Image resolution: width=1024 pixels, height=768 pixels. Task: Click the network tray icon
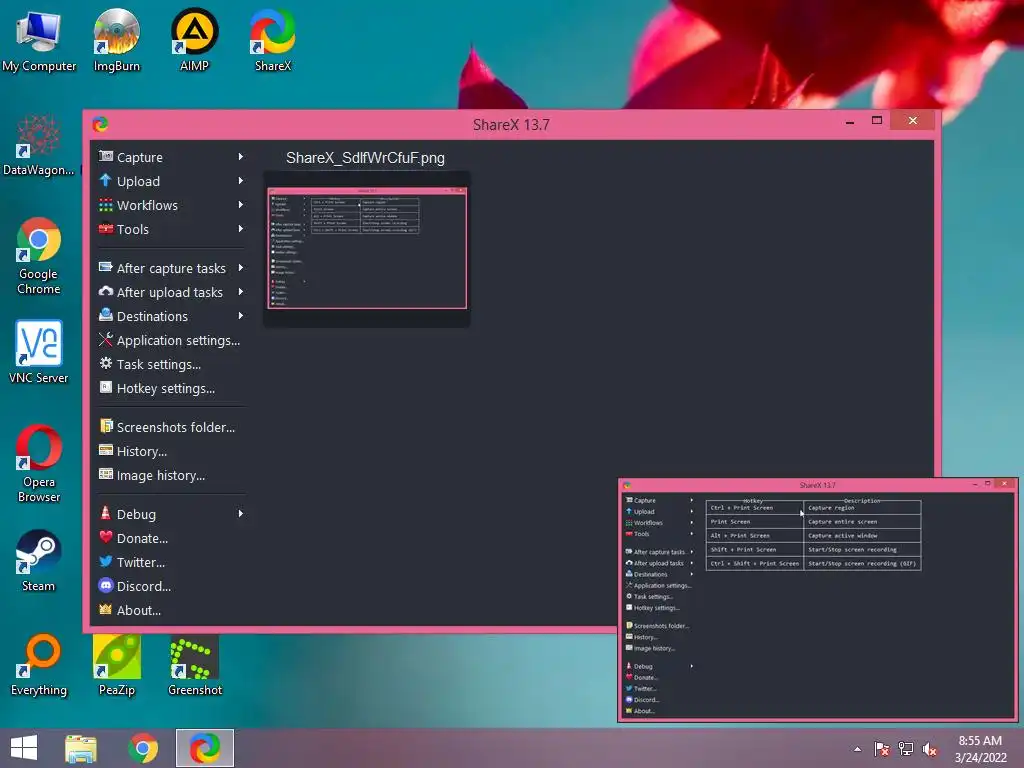(x=906, y=749)
